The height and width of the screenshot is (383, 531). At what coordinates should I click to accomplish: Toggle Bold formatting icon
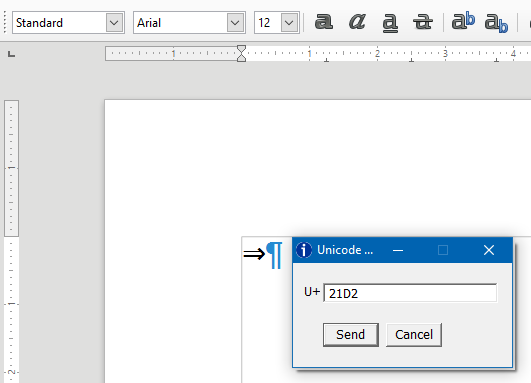324,22
